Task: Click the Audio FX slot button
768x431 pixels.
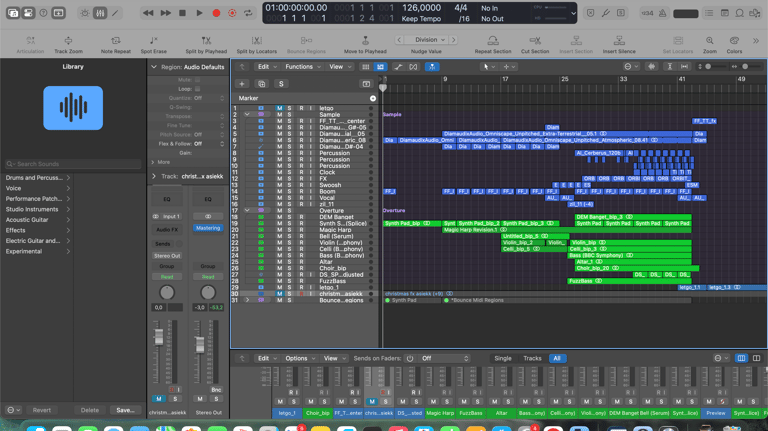Action: tap(166, 229)
